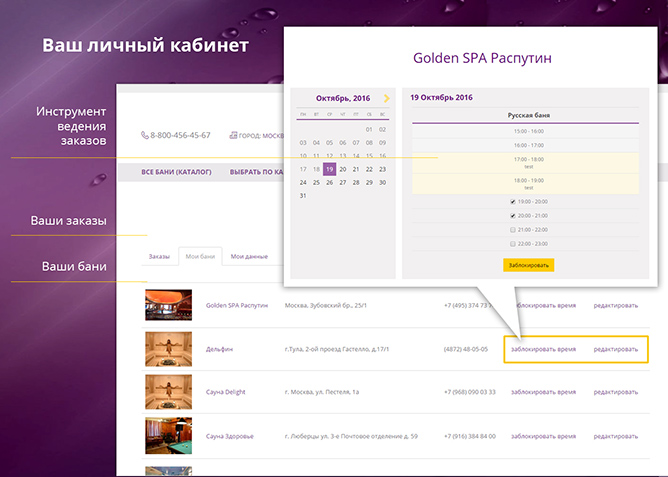Click Дельфин sauna thumbnail
668x477 pixels.
point(168,349)
